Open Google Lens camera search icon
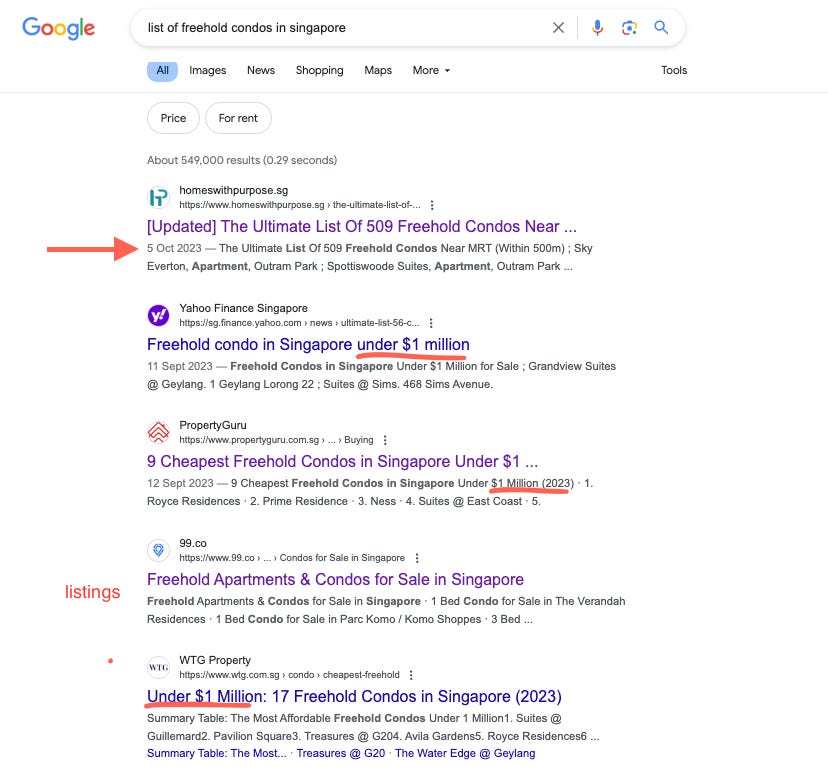This screenshot has width=828, height=781. point(629,27)
